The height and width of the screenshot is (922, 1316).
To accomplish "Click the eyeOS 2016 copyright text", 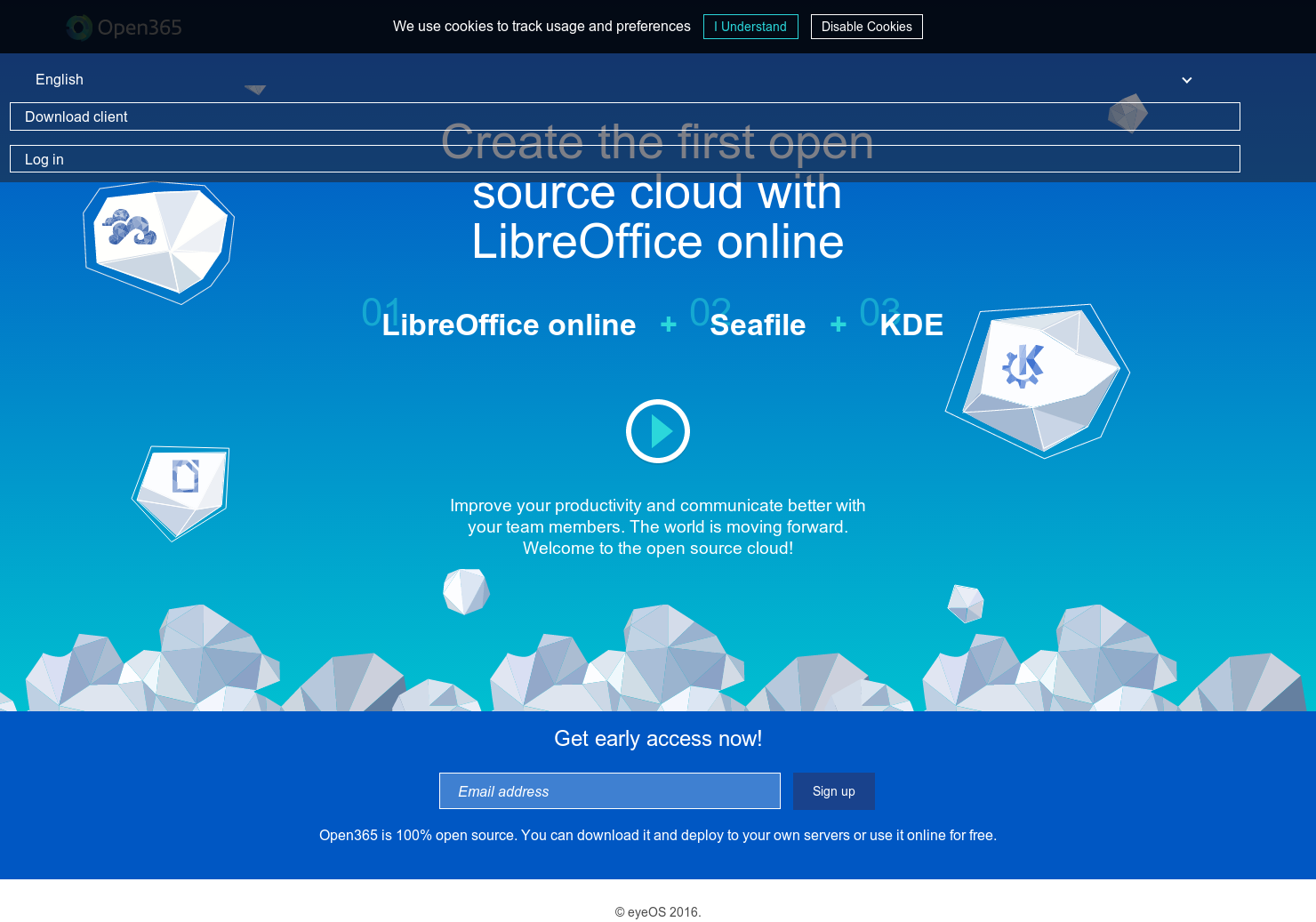I will click(658, 912).
